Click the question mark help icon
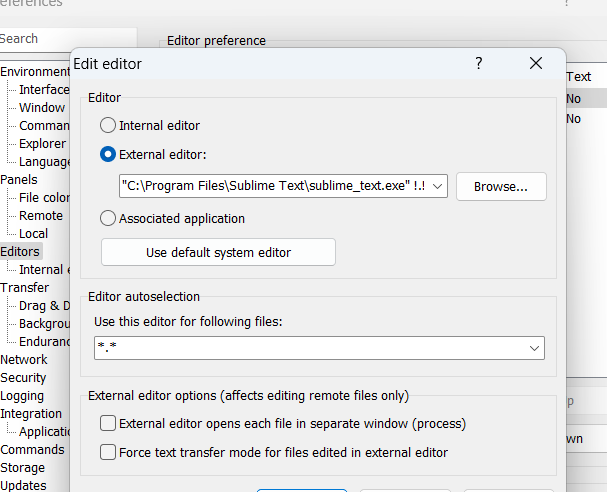The width and height of the screenshot is (607, 492). pyautogui.click(x=479, y=63)
